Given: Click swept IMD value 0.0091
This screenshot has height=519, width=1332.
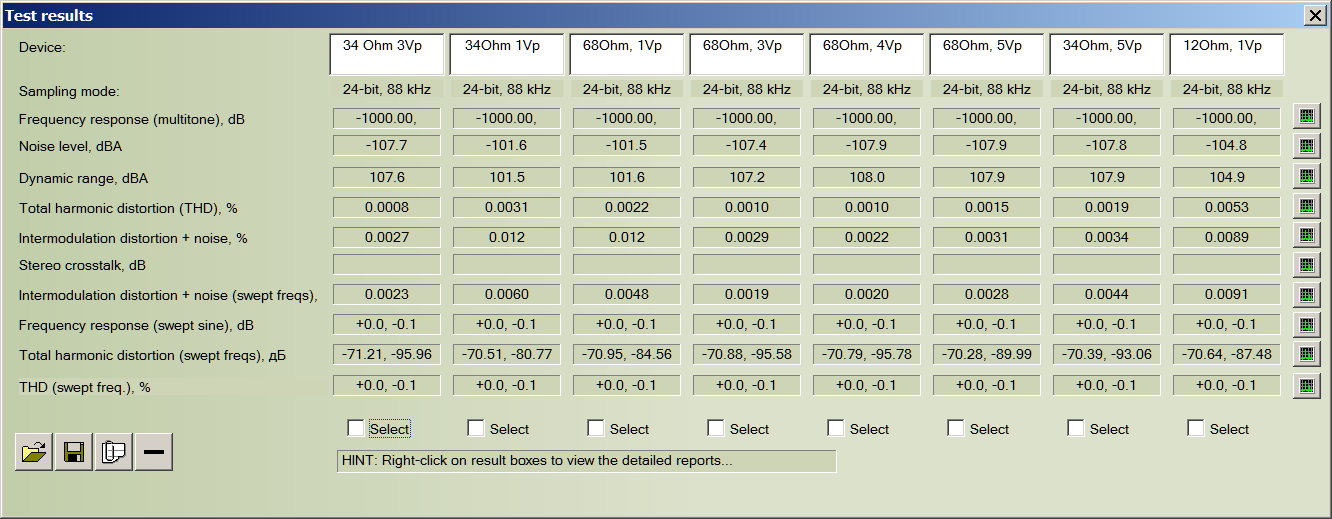Looking at the screenshot, I should coord(1227,295).
